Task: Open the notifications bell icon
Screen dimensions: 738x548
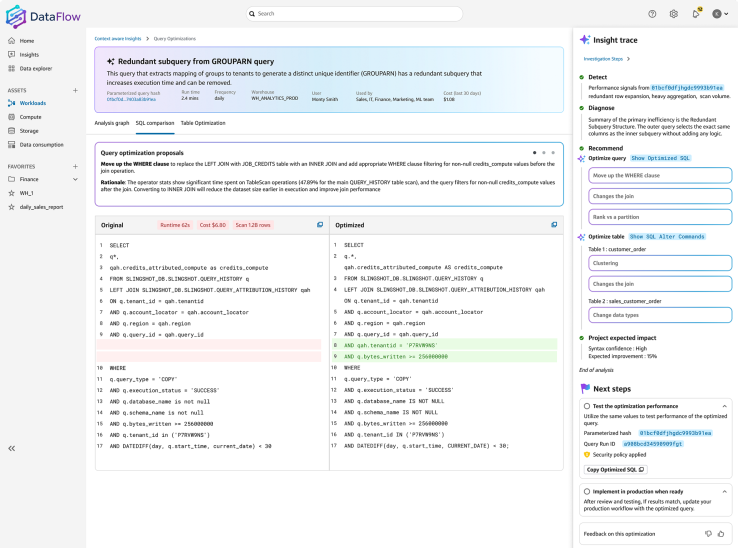Action: [696, 14]
